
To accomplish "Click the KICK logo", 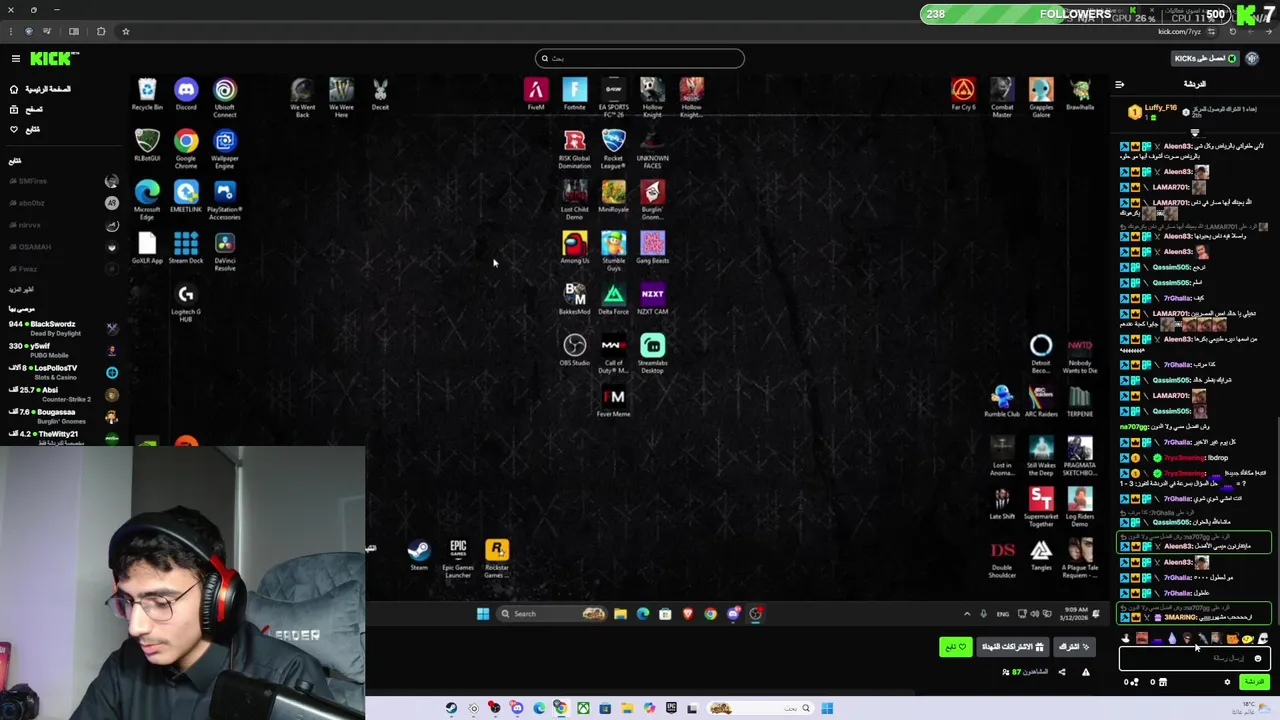I will point(54,59).
